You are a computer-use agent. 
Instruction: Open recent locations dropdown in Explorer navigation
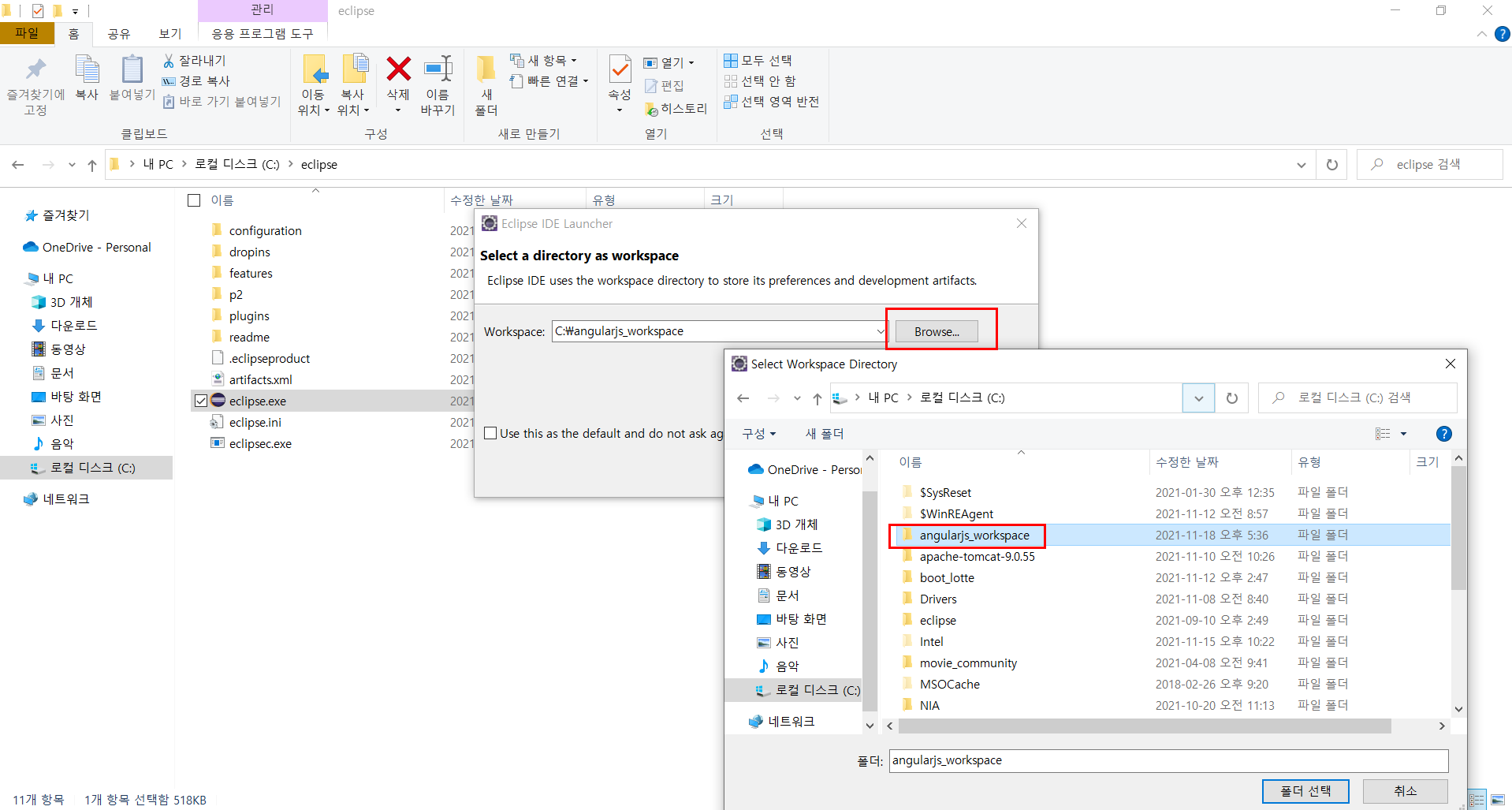(x=72, y=165)
